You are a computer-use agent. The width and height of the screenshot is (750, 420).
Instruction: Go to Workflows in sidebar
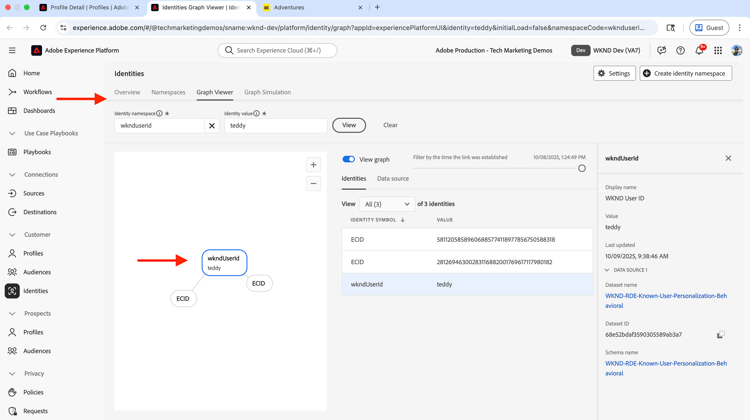(37, 92)
